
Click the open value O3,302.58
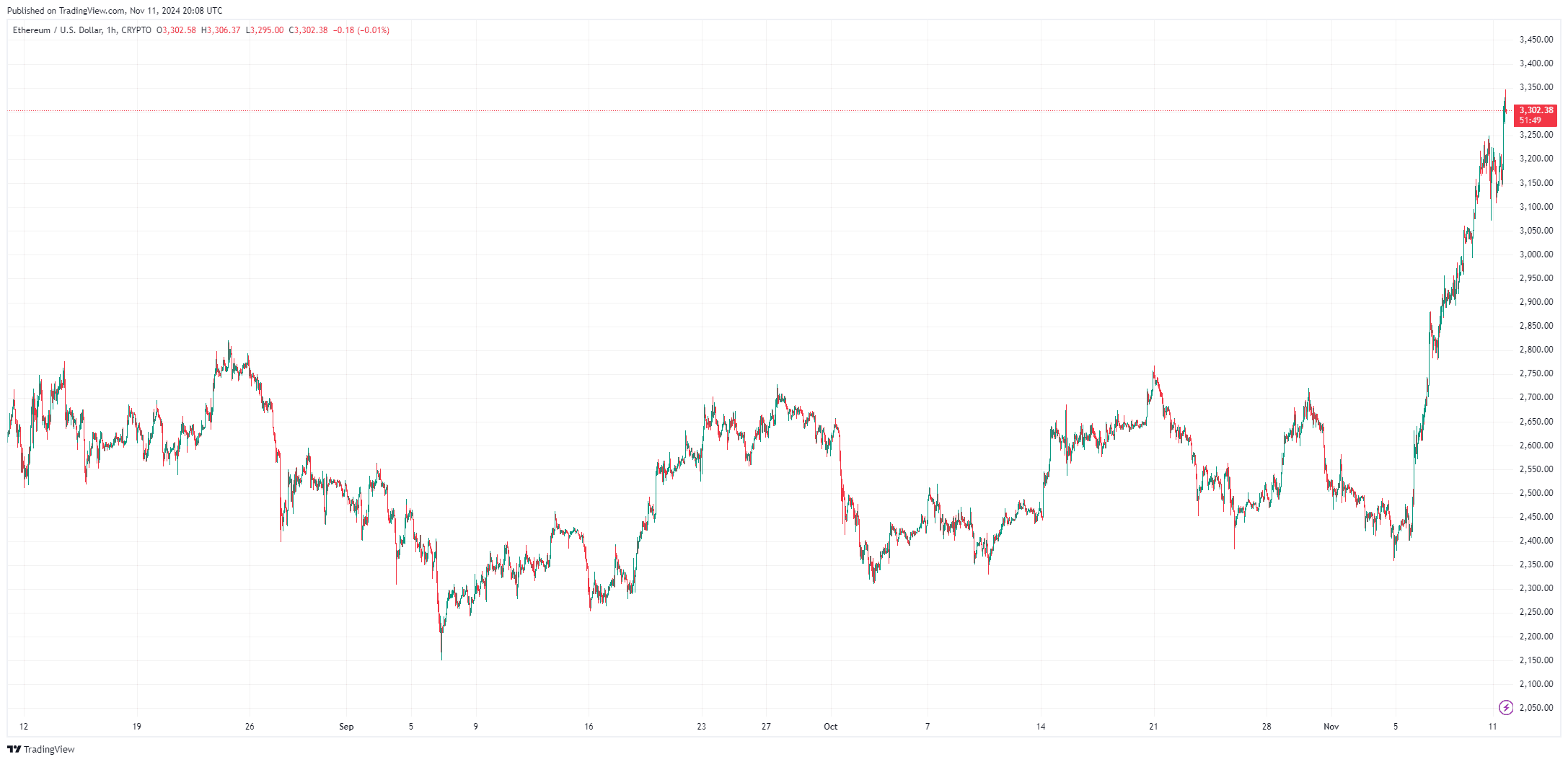pos(176,30)
